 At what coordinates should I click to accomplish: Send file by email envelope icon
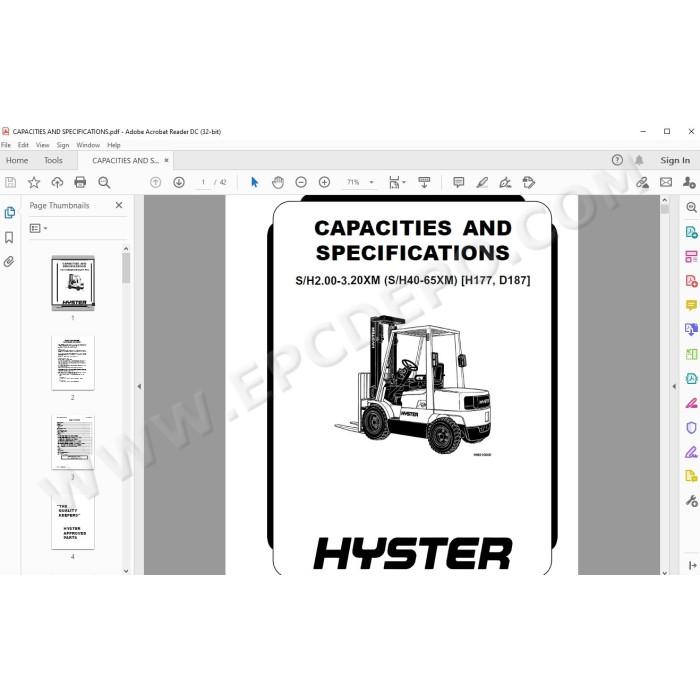pyautogui.click(x=666, y=182)
